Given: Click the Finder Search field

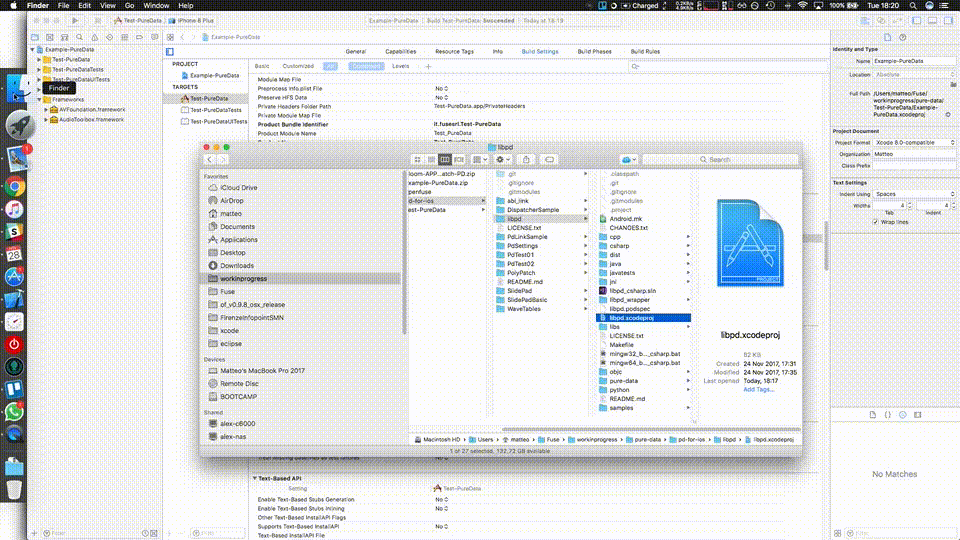Looking at the screenshot, I should (721, 159).
